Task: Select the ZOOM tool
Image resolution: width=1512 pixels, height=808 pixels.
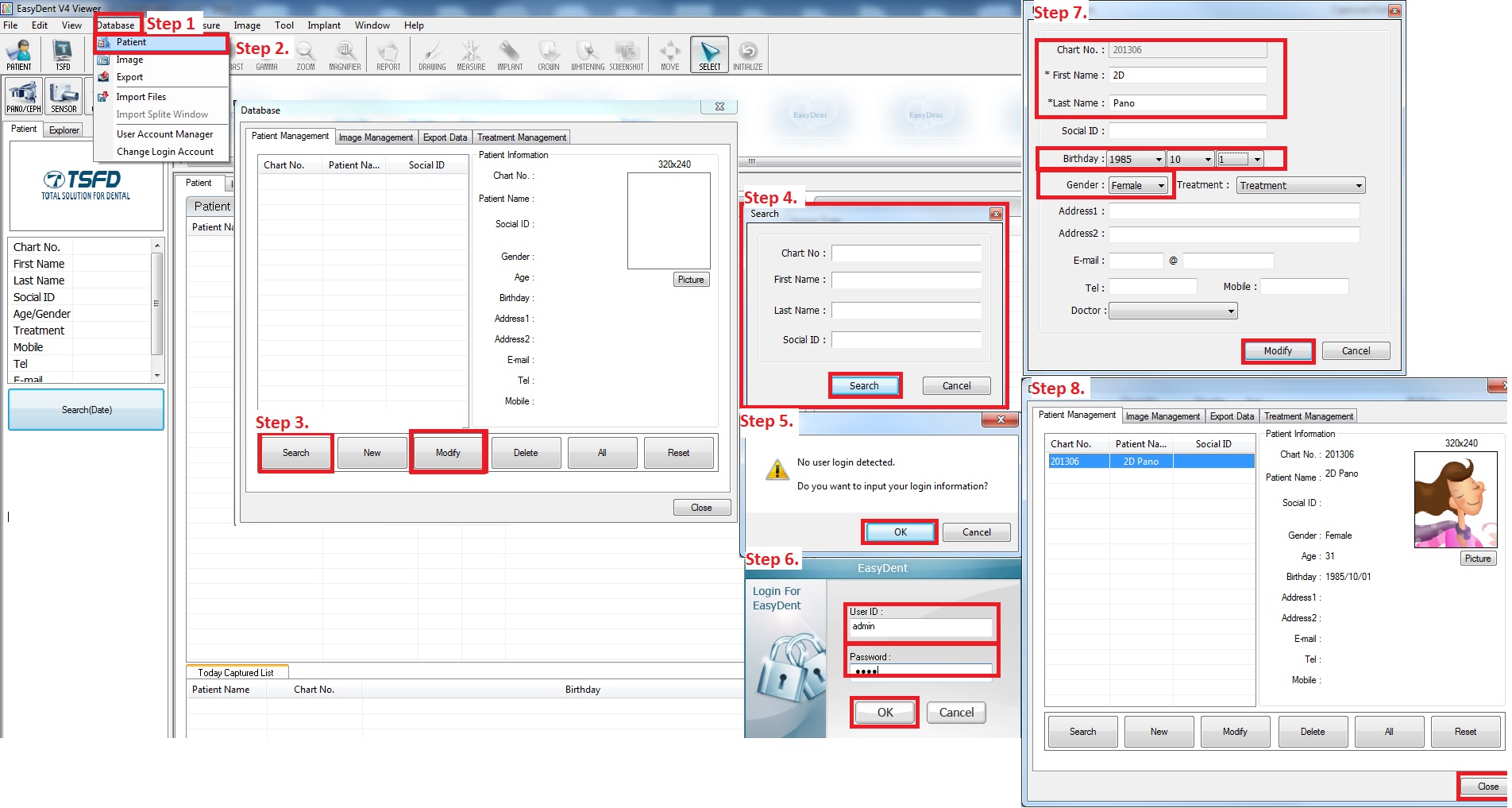Action: [306, 55]
